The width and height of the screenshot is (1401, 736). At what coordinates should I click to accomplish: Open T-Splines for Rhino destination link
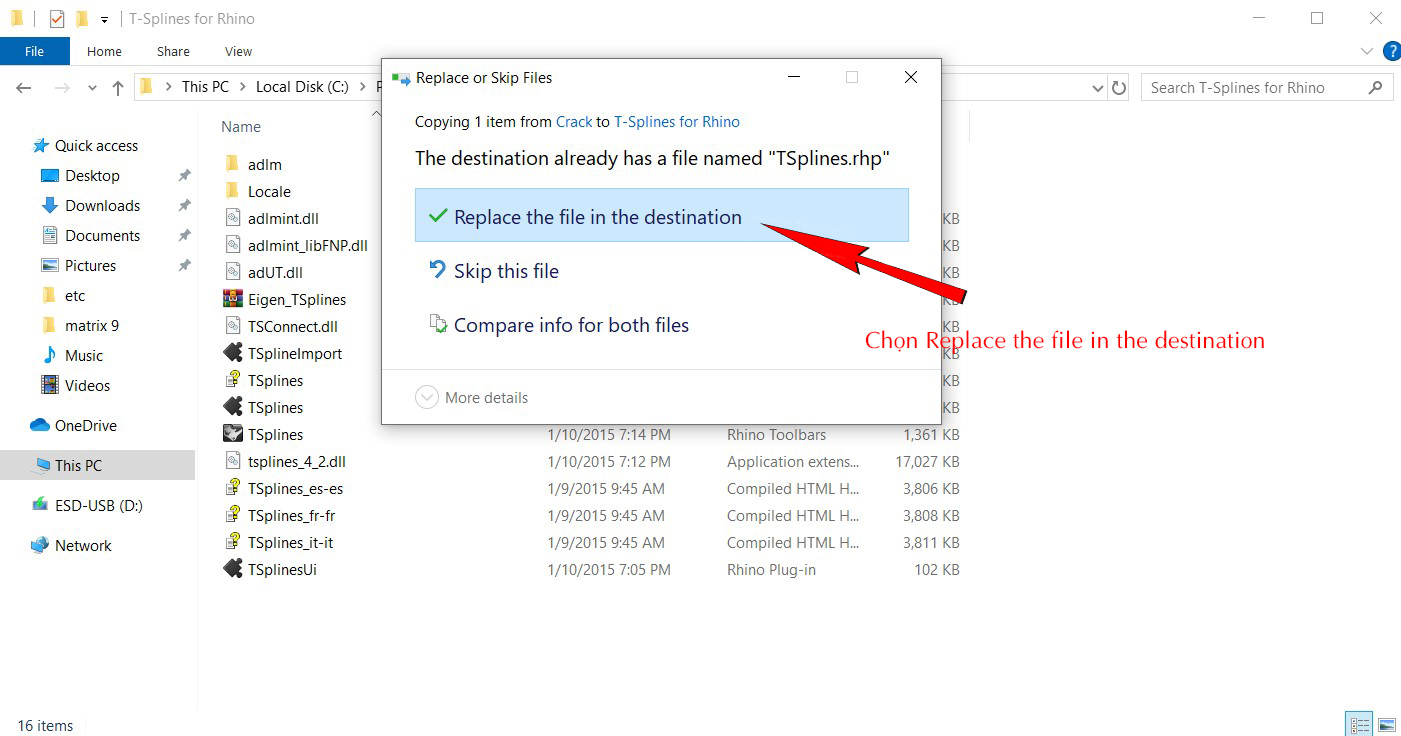pyautogui.click(x=677, y=122)
